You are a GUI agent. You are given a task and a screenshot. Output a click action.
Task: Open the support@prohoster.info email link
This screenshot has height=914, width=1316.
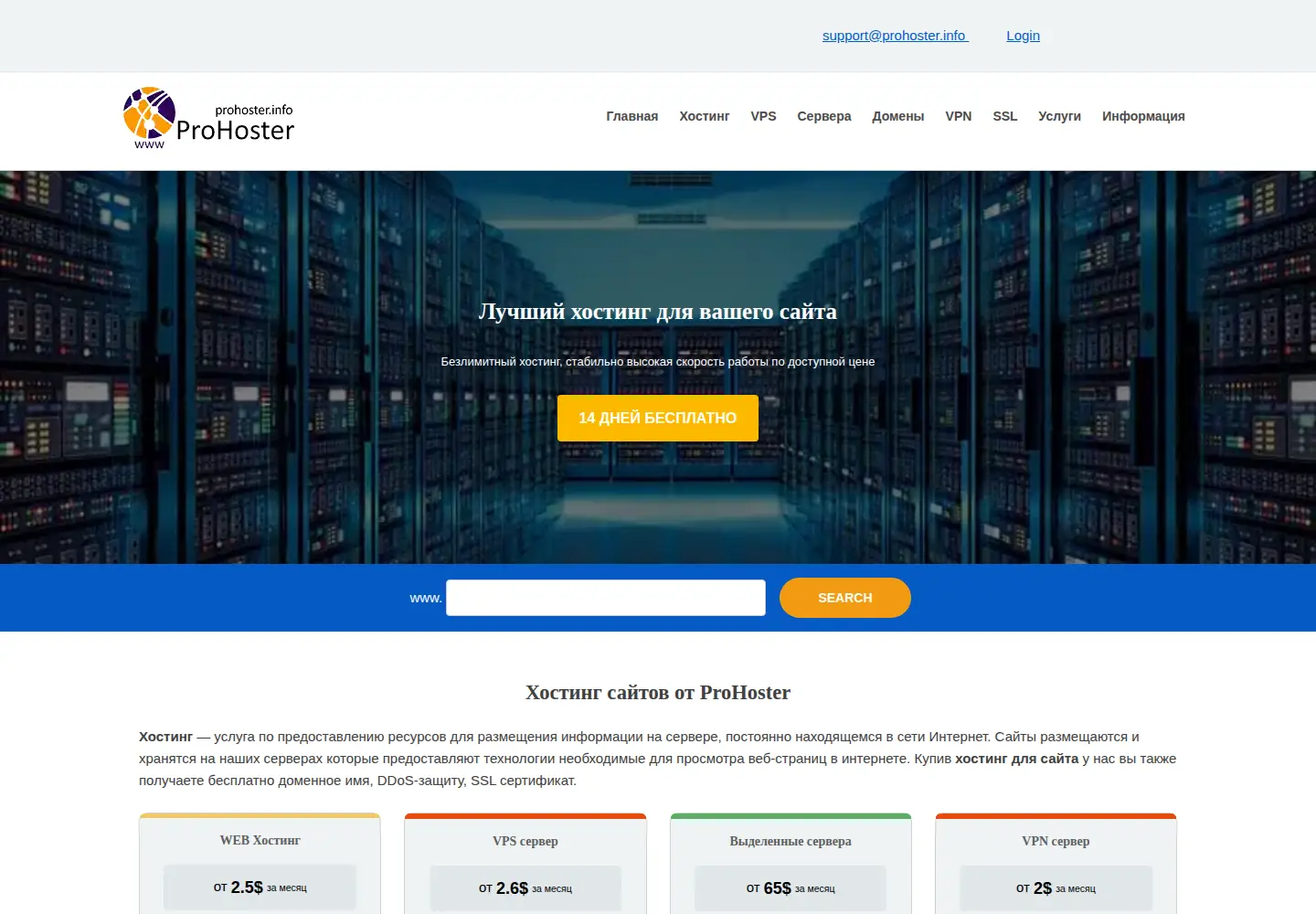click(895, 36)
